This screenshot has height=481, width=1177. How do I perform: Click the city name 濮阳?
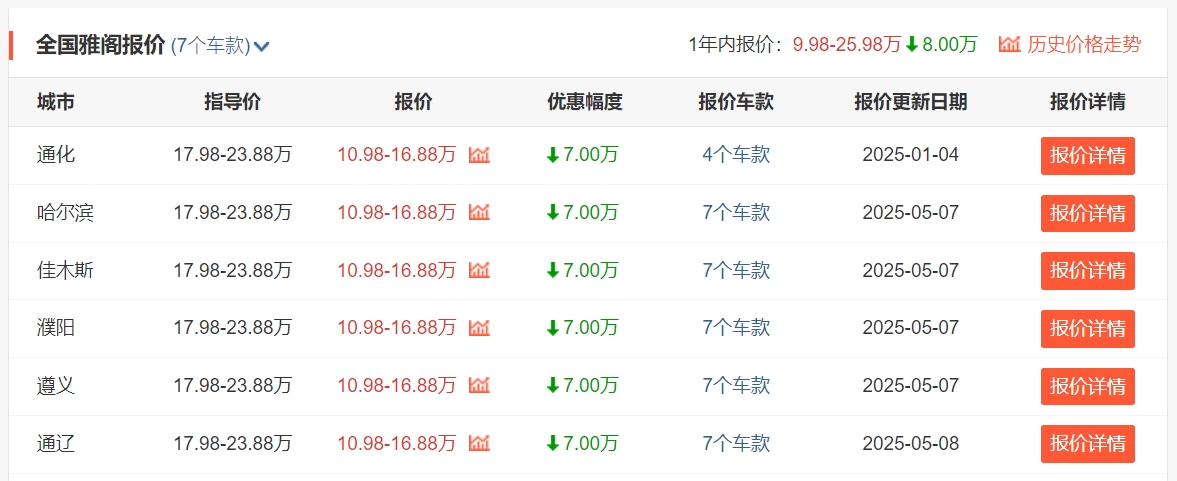pos(56,328)
